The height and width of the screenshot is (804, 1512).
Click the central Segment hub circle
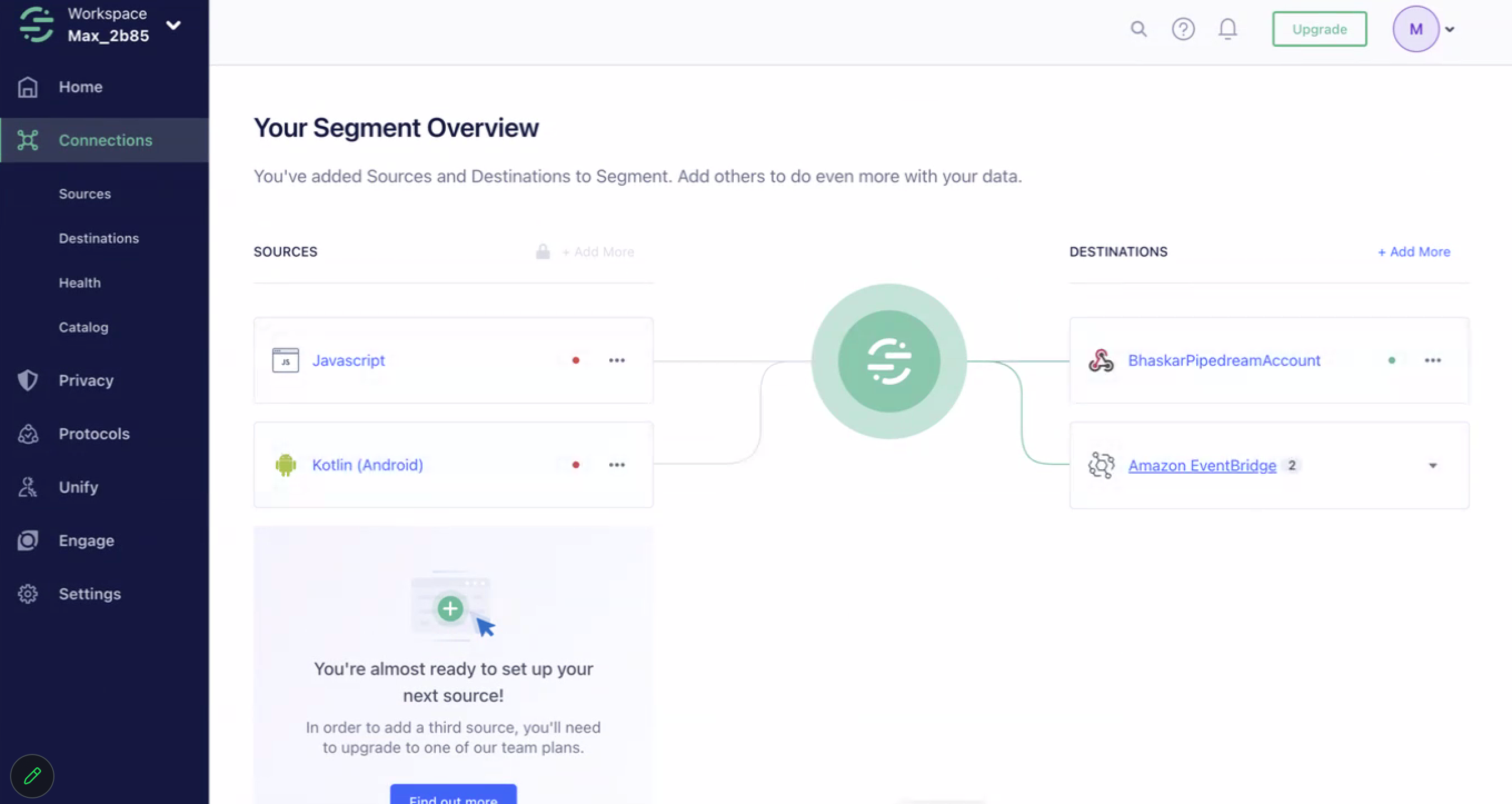(889, 361)
